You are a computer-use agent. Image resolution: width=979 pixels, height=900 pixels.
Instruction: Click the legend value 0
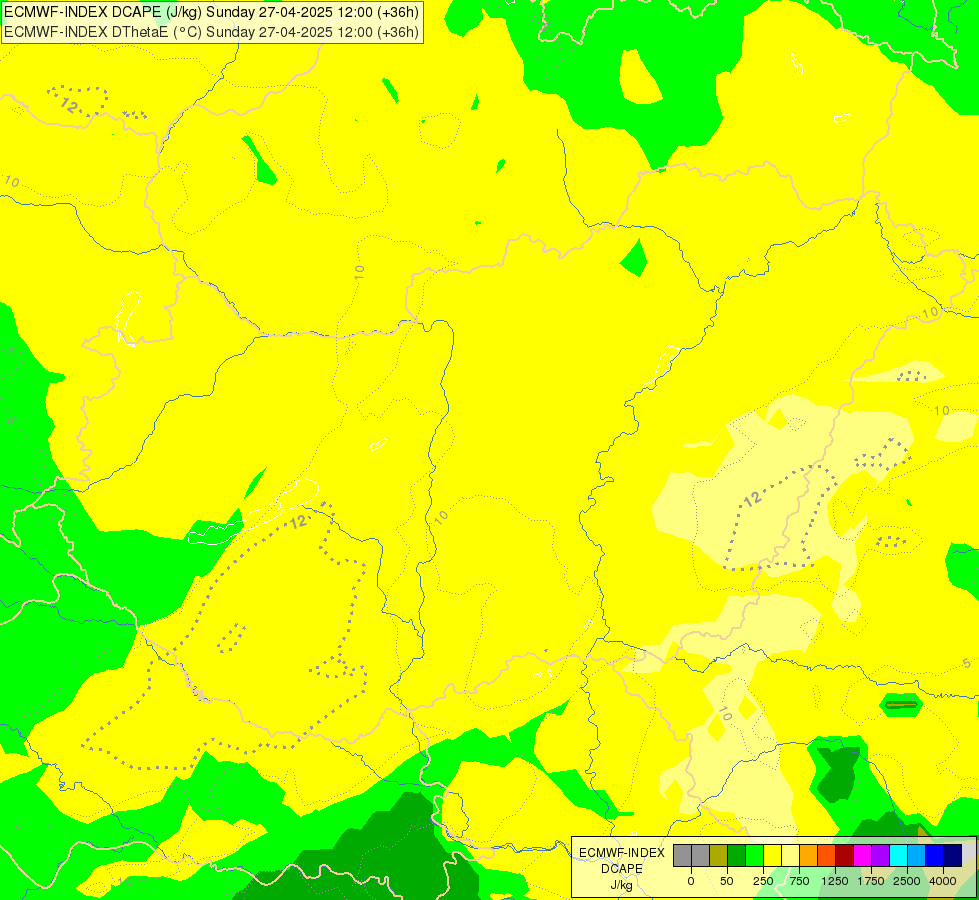point(691,881)
